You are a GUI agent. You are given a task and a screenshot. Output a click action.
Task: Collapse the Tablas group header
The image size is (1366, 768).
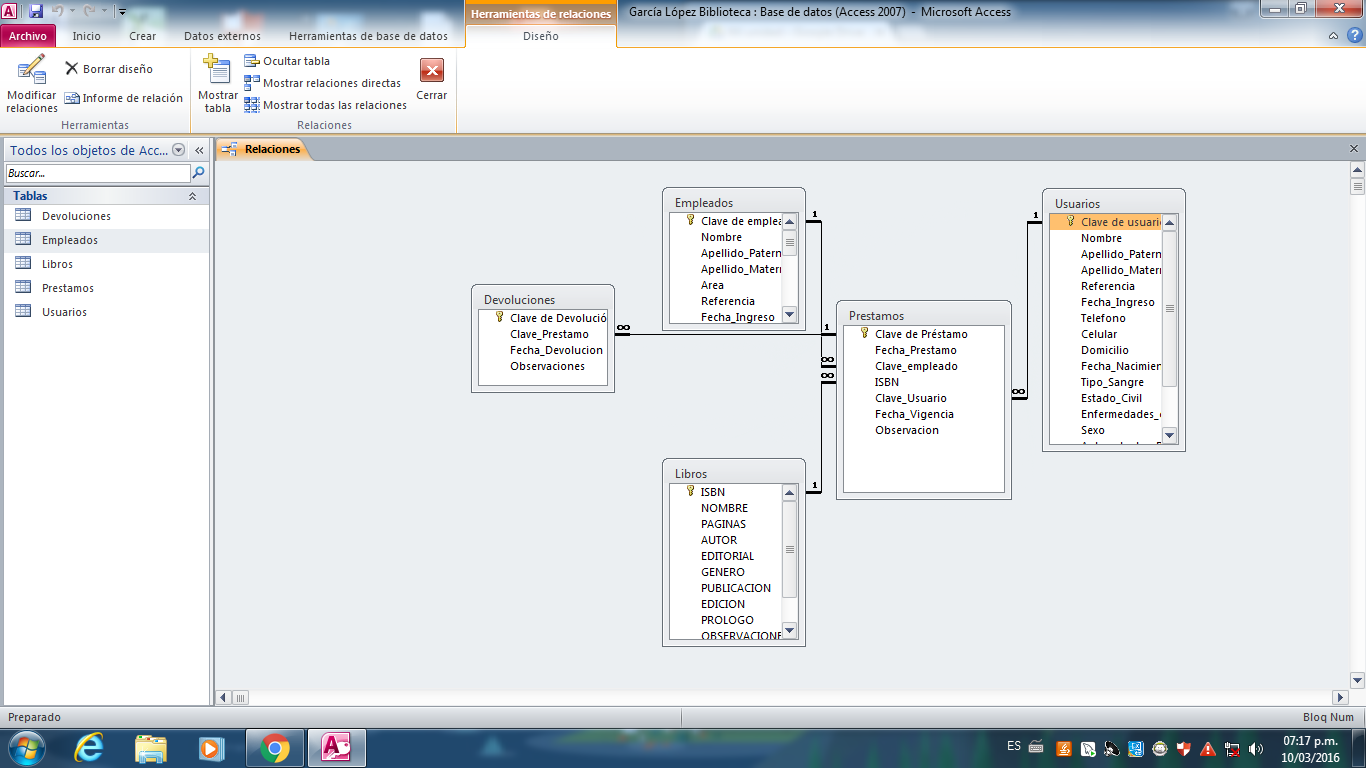coord(192,196)
